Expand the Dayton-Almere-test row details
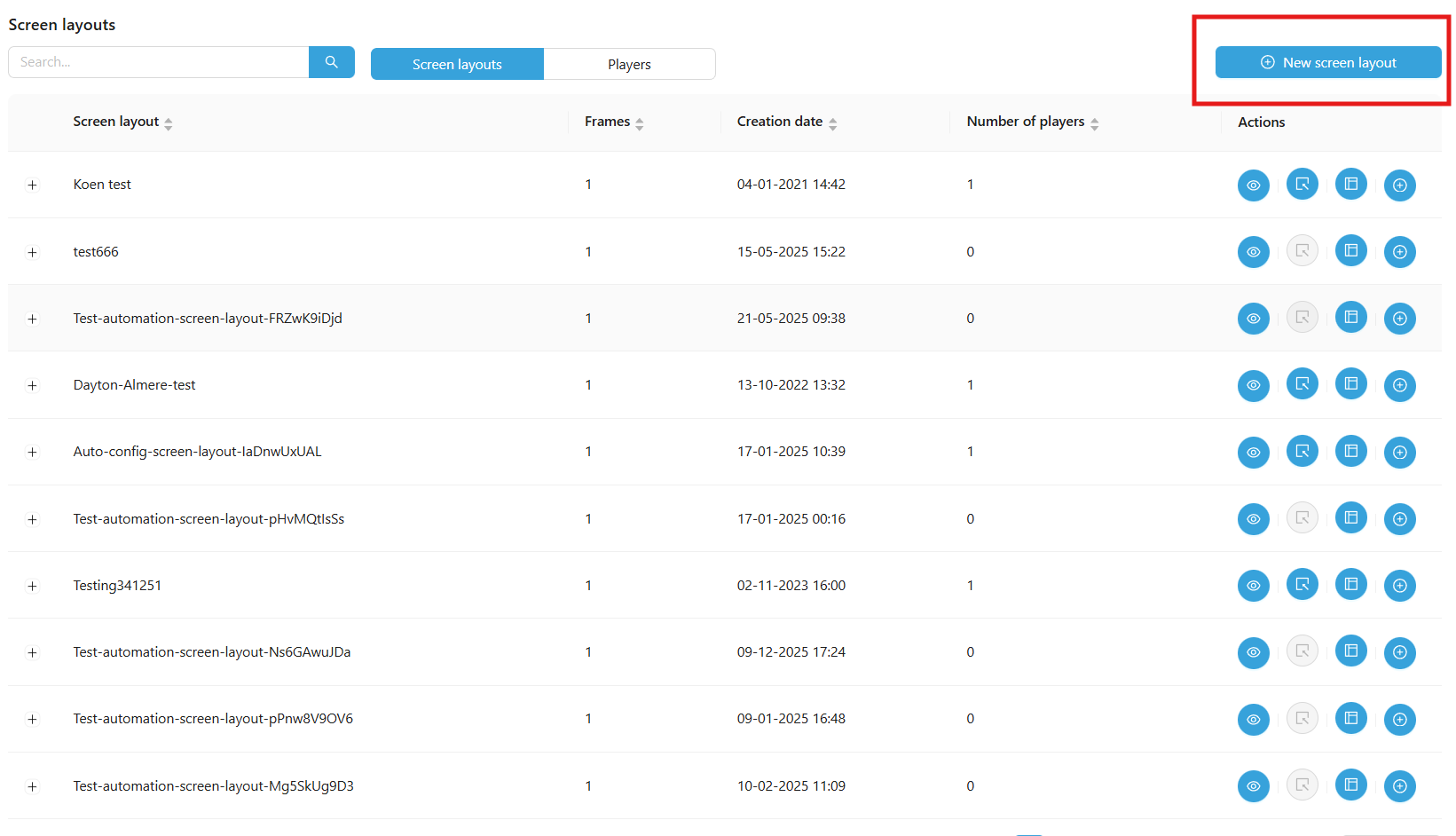The image size is (1456, 836). [33, 385]
